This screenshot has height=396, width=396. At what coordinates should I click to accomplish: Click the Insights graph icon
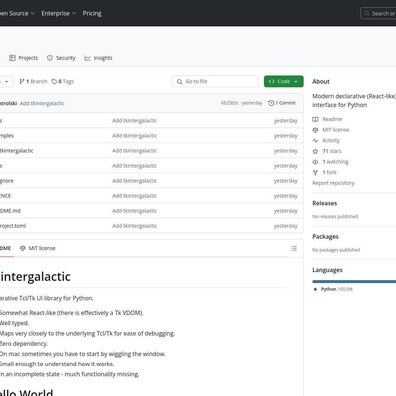(87, 58)
